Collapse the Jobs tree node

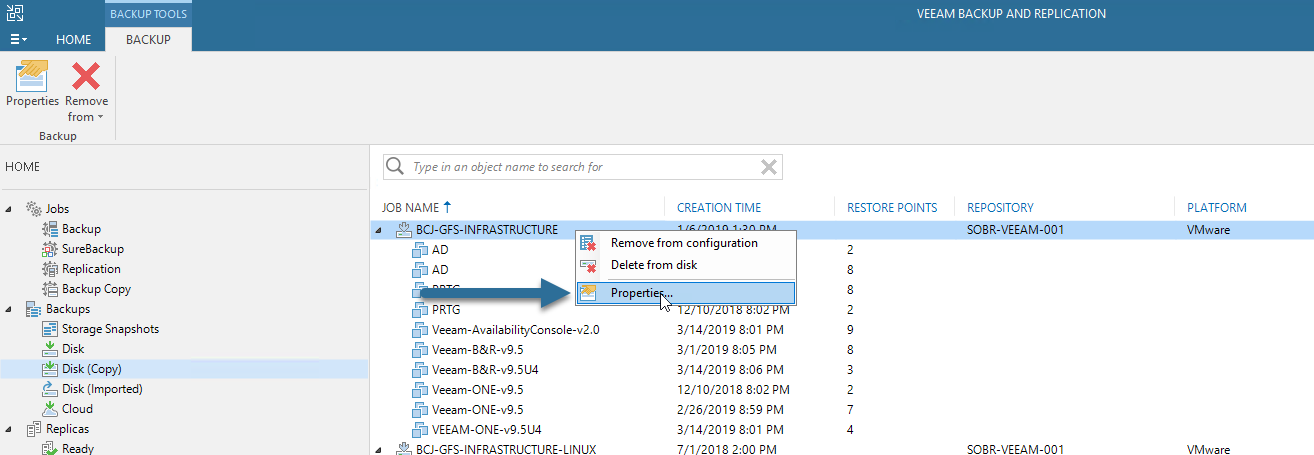[x=9, y=209]
